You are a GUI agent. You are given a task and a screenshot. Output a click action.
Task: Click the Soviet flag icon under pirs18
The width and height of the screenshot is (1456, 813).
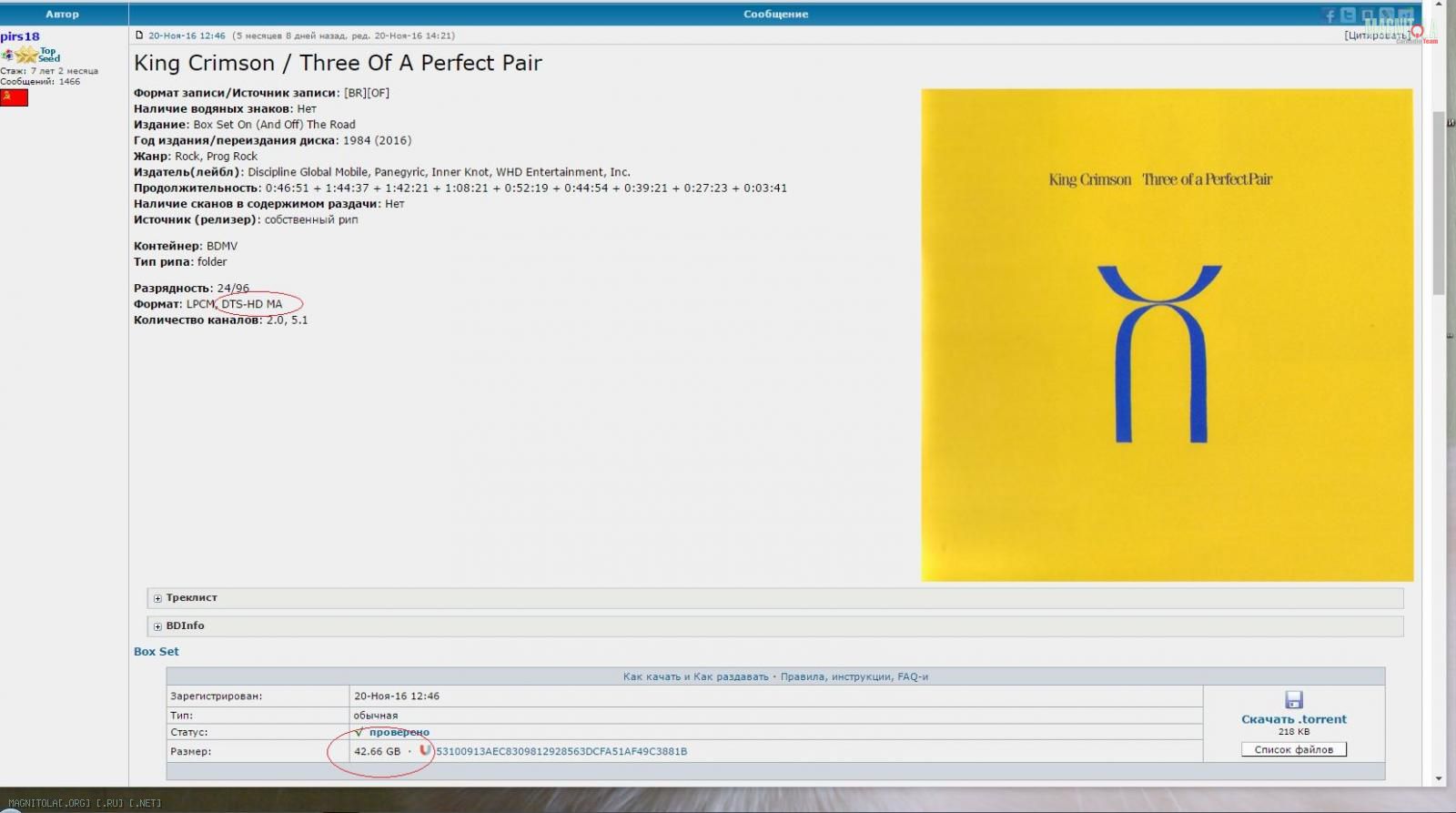(x=14, y=97)
